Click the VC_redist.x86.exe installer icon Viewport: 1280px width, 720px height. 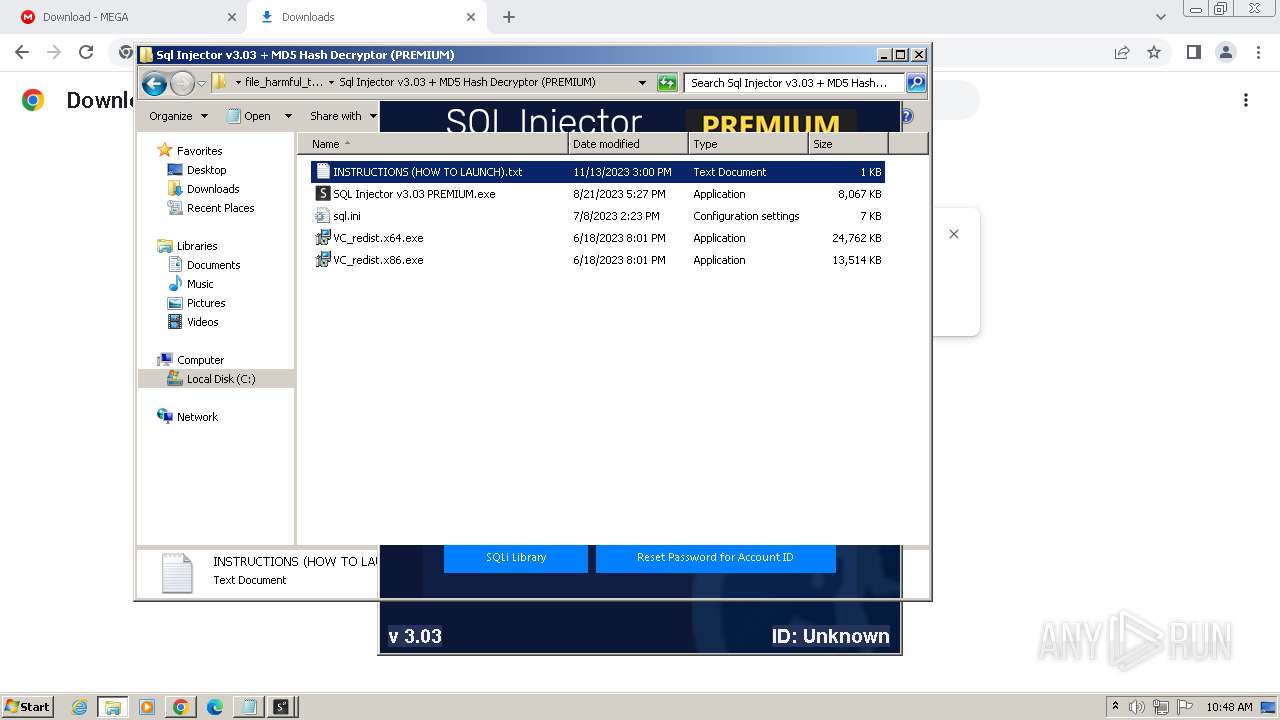click(323, 260)
